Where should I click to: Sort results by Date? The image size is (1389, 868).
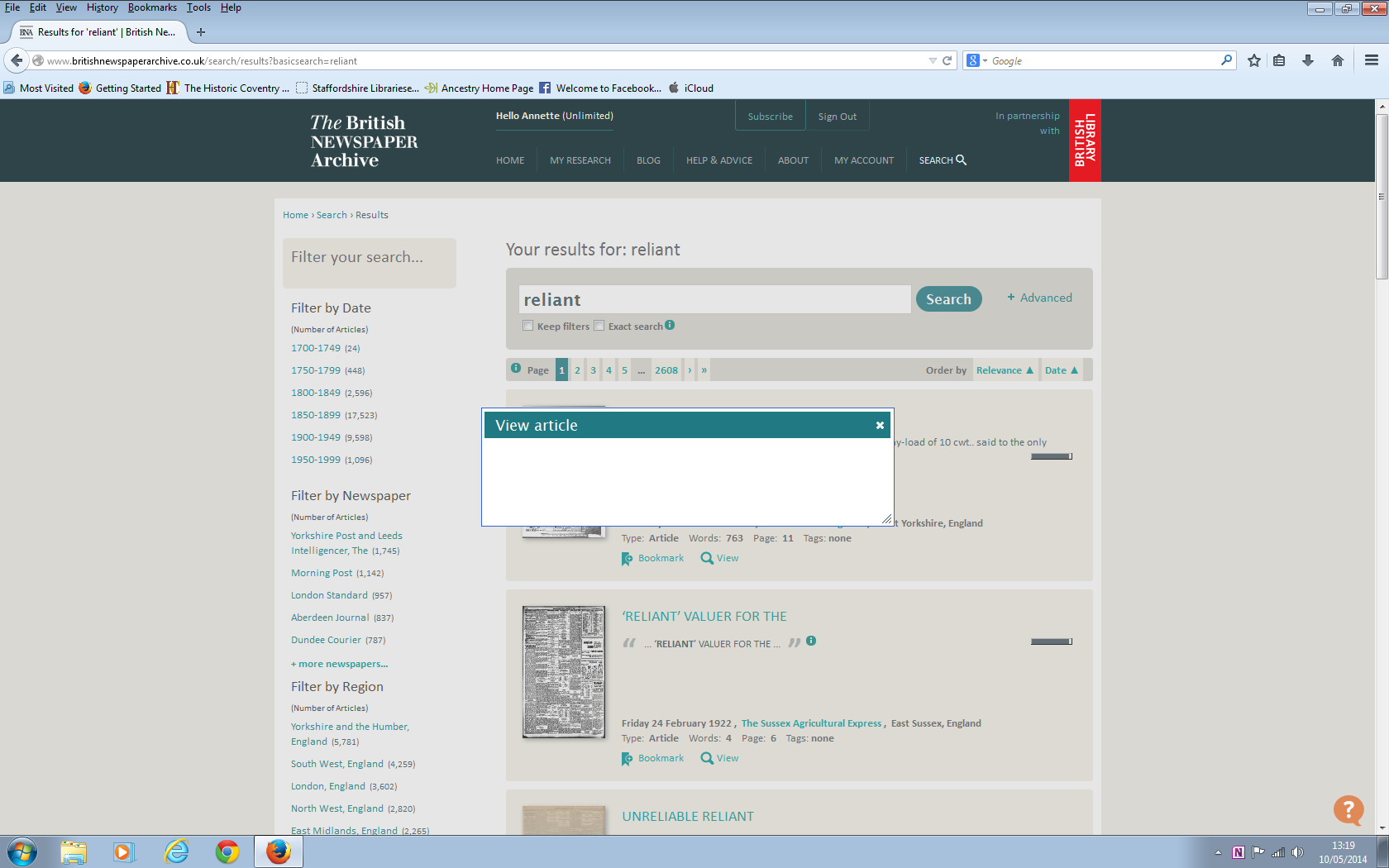1062,370
